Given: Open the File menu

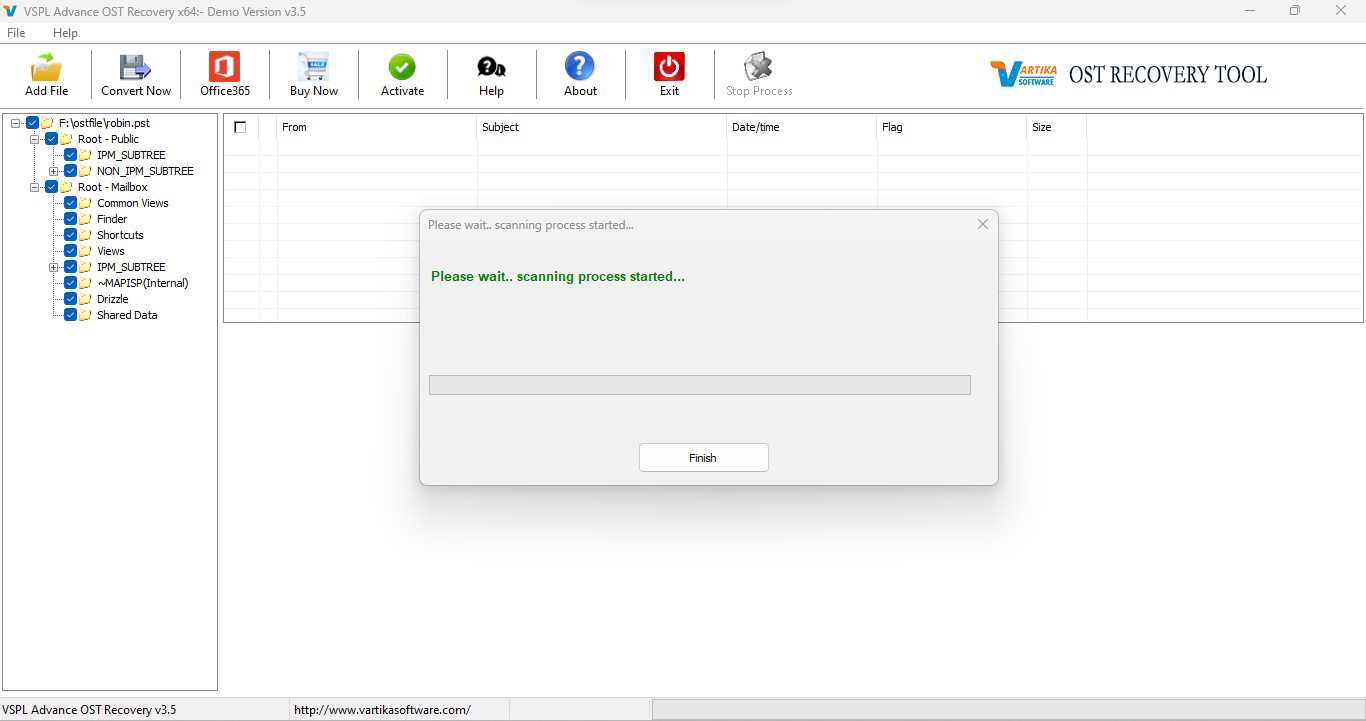Looking at the screenshot, I should 16,33.
